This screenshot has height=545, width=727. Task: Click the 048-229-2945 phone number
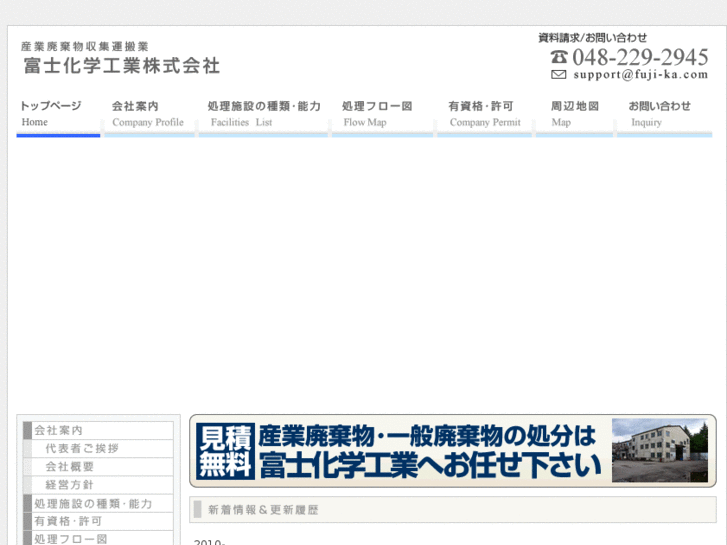click(x=640, y=57)
